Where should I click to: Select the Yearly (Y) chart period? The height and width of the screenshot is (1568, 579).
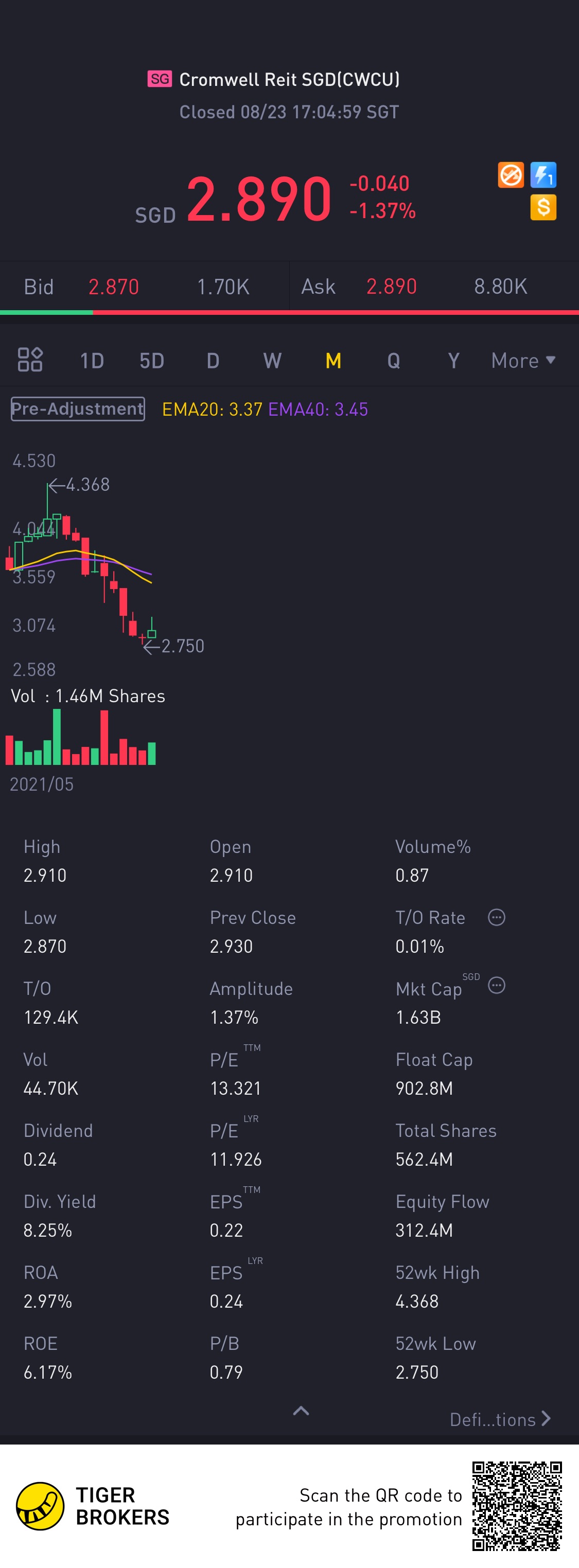coord(453,361)
